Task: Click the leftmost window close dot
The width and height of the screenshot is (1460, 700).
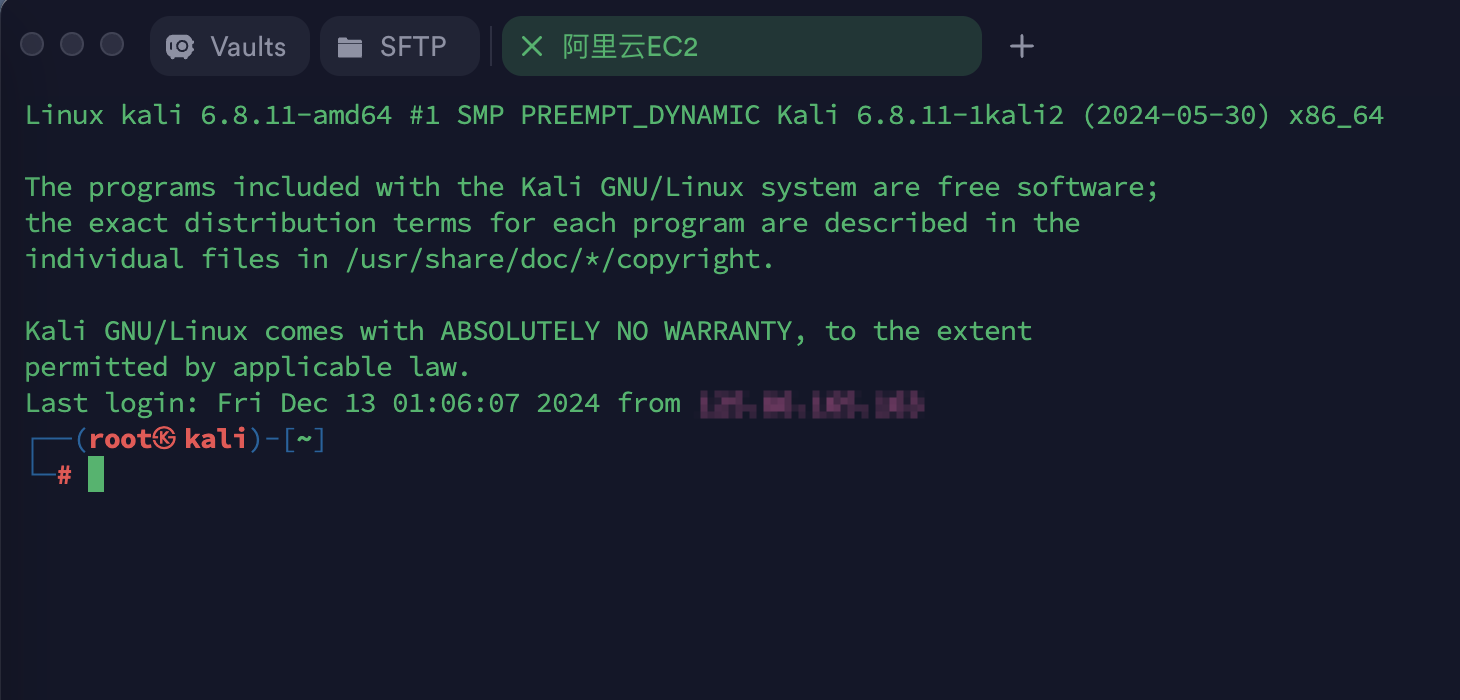Action: coord(32,45)
